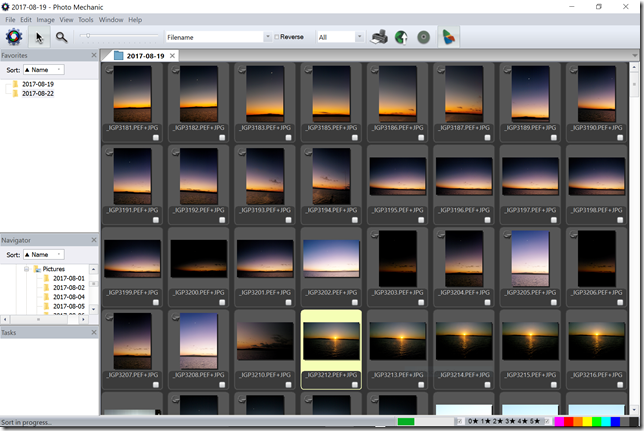Click the rotate icon on _IGP3203 thumbnail
The image size is (644, 431).
[x=375, y=235]
